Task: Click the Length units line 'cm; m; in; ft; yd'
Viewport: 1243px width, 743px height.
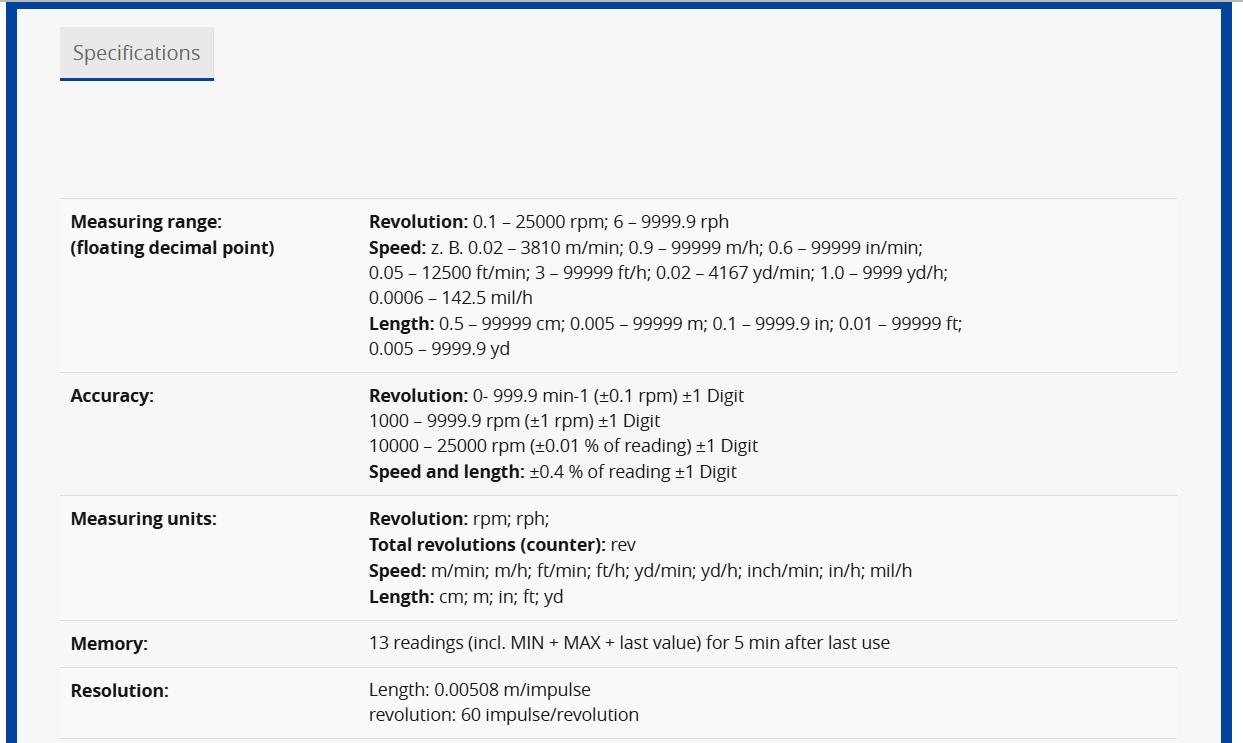Action: point(466,597)
